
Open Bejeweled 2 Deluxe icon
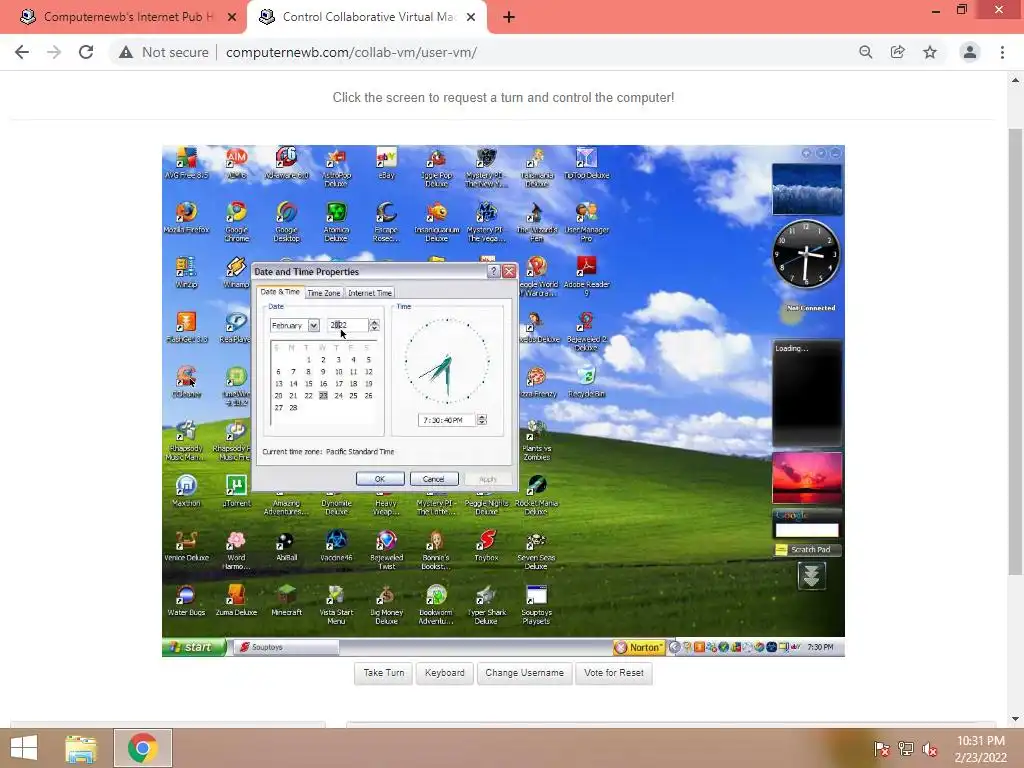tap(586, 331)
